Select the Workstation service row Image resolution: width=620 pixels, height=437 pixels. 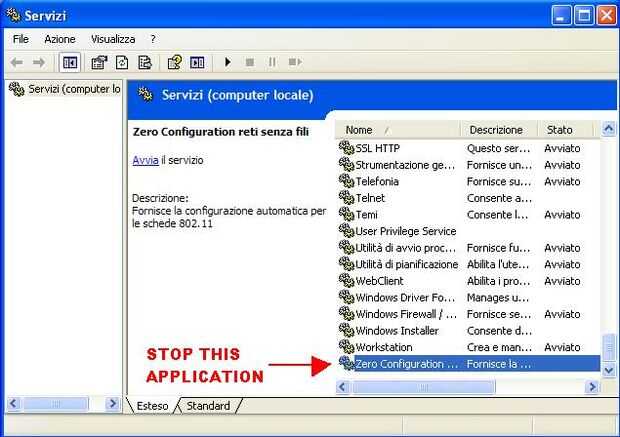(468, 347)
